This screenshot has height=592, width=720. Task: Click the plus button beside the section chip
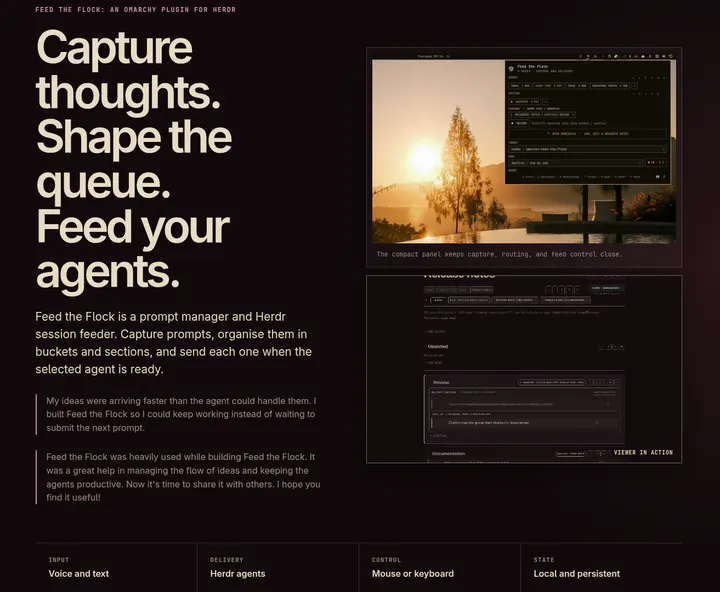546,101
